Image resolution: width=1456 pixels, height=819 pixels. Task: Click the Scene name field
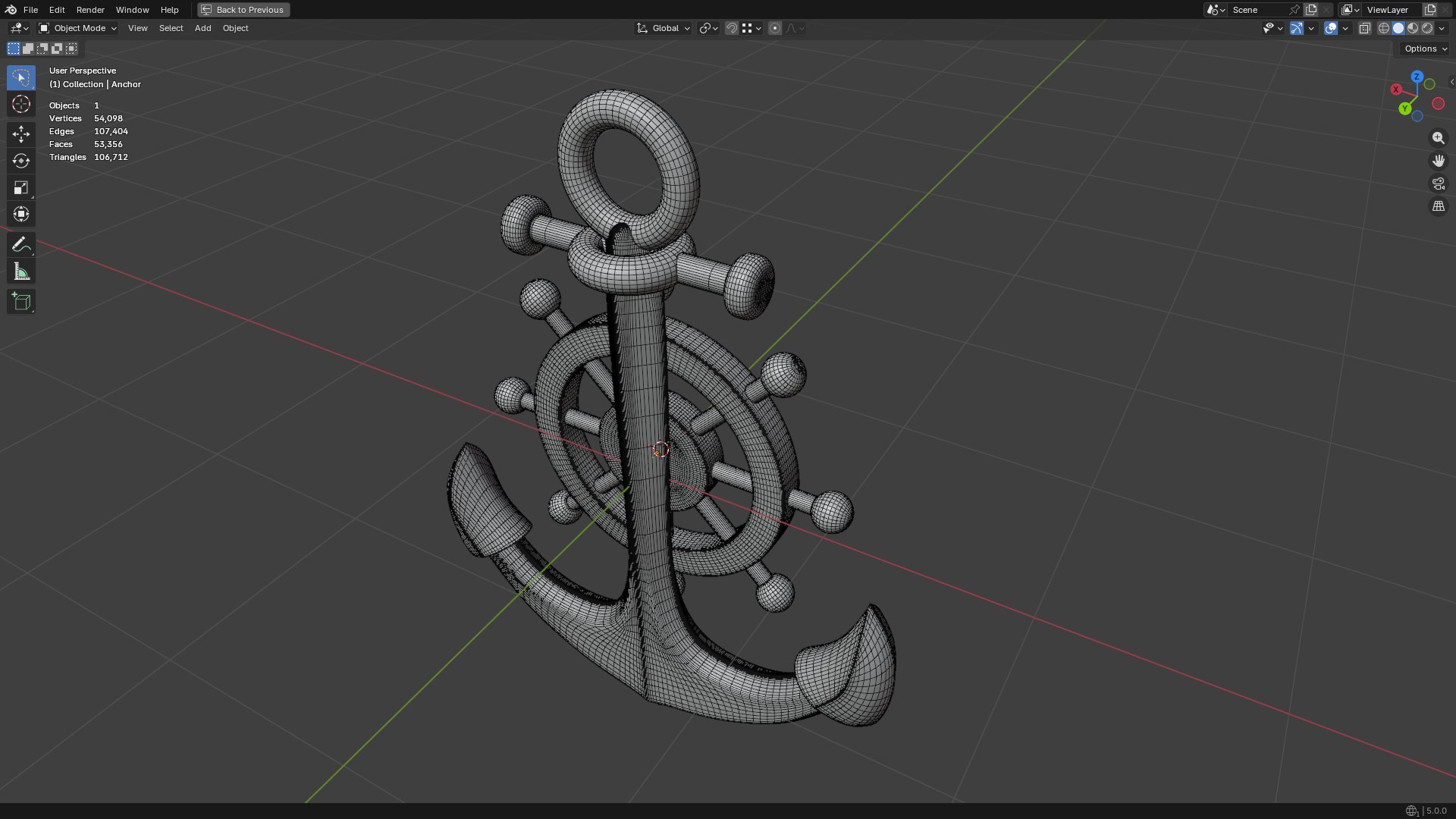[1258, 10]
